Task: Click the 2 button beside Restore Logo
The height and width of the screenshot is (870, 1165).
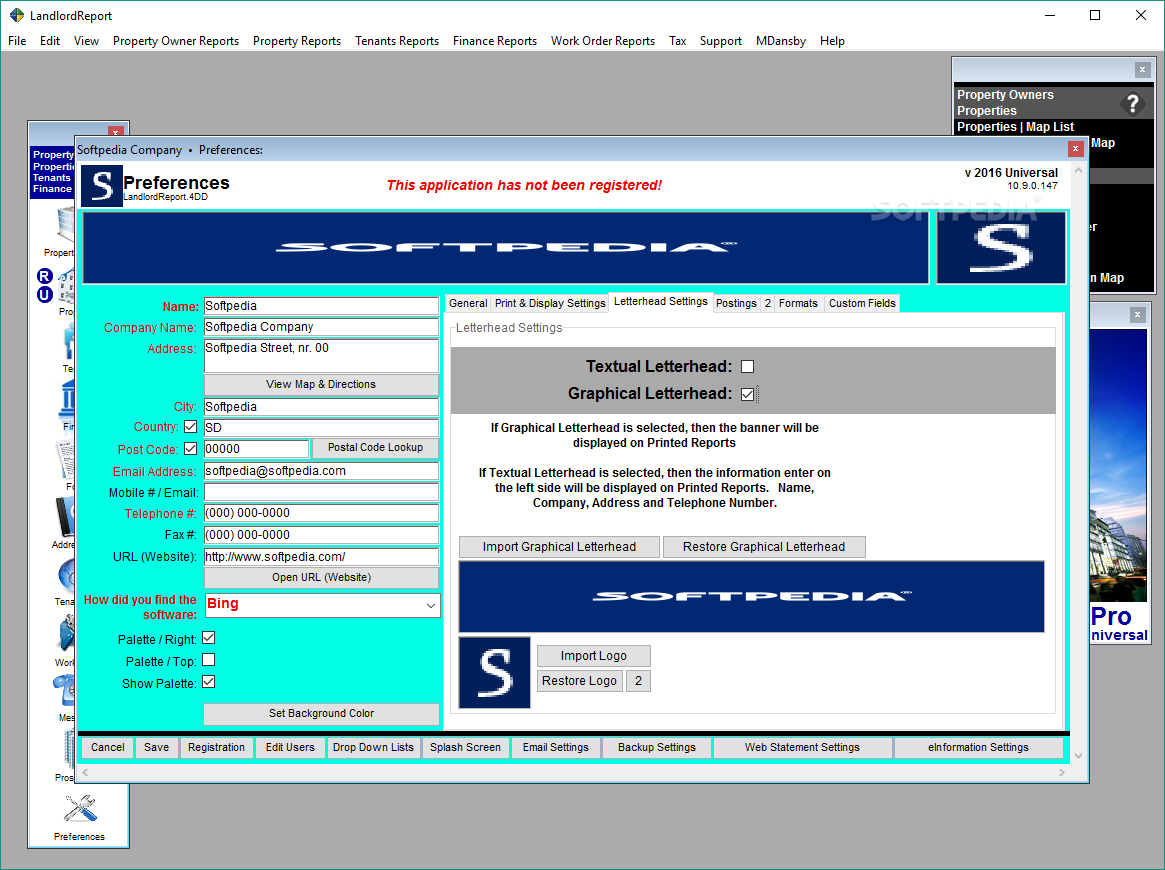Action: pyautogui.click(x=638, y=681)
